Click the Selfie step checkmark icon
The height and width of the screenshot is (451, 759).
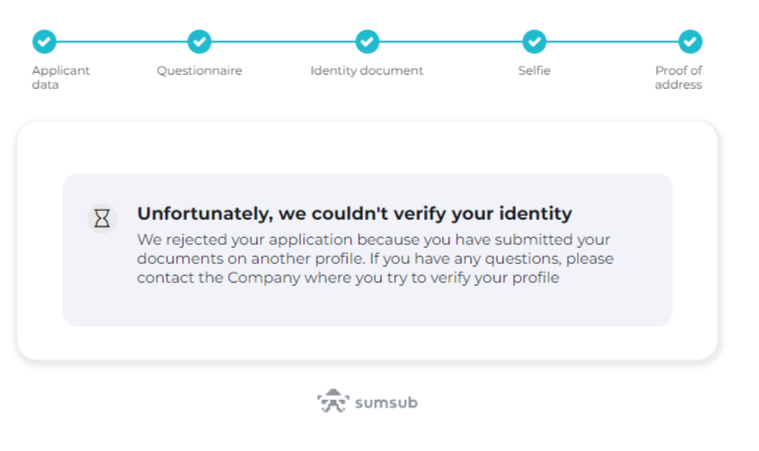pos(534,42)
